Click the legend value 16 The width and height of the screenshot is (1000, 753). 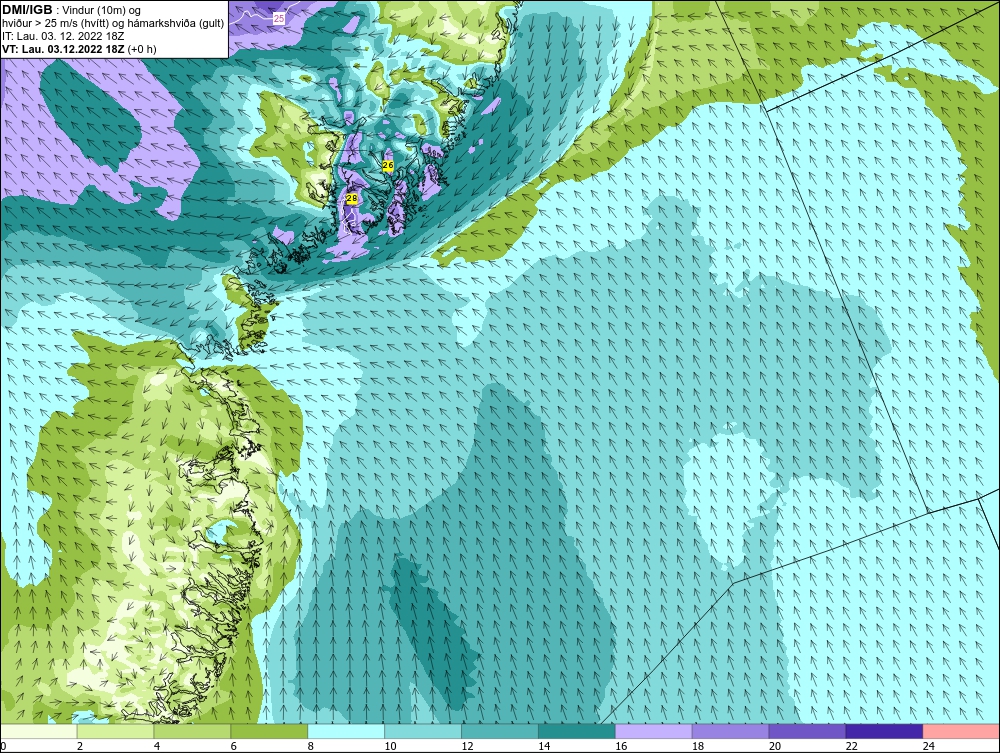pyautogui.click(x=621, y=746)
